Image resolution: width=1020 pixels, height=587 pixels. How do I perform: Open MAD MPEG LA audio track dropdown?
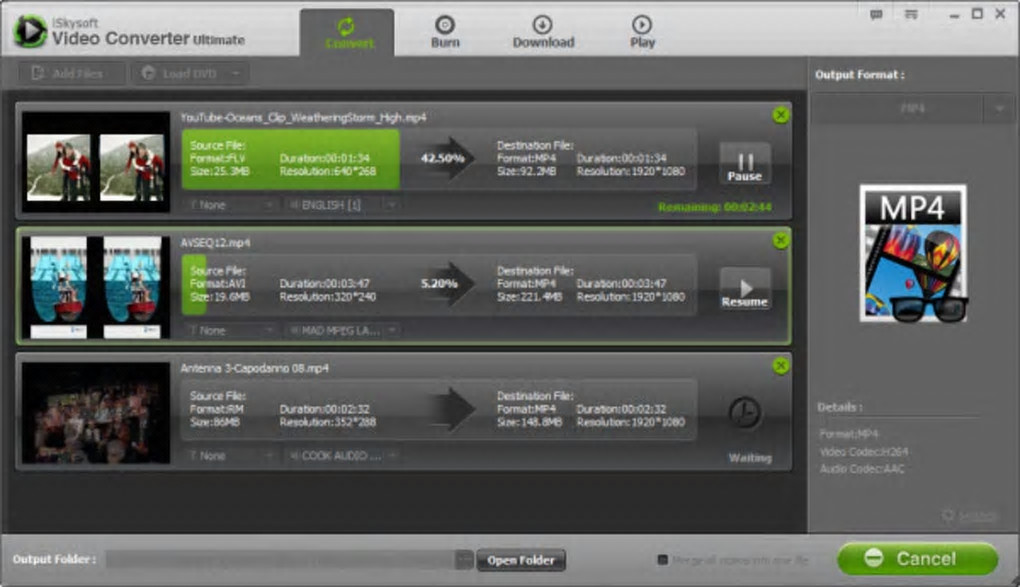pos(342,331)
